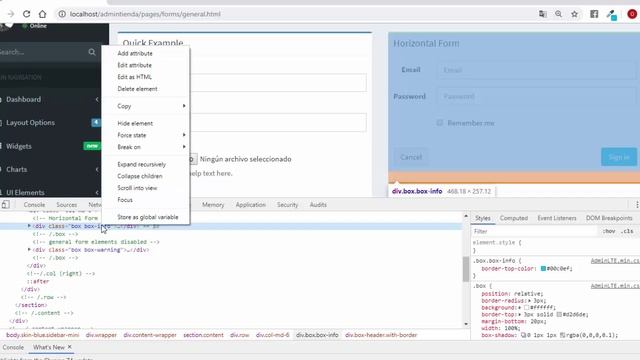The image size is (640, 360).
Task: Click the background #ffffff color swatch
Action: (x=527, y=307)
